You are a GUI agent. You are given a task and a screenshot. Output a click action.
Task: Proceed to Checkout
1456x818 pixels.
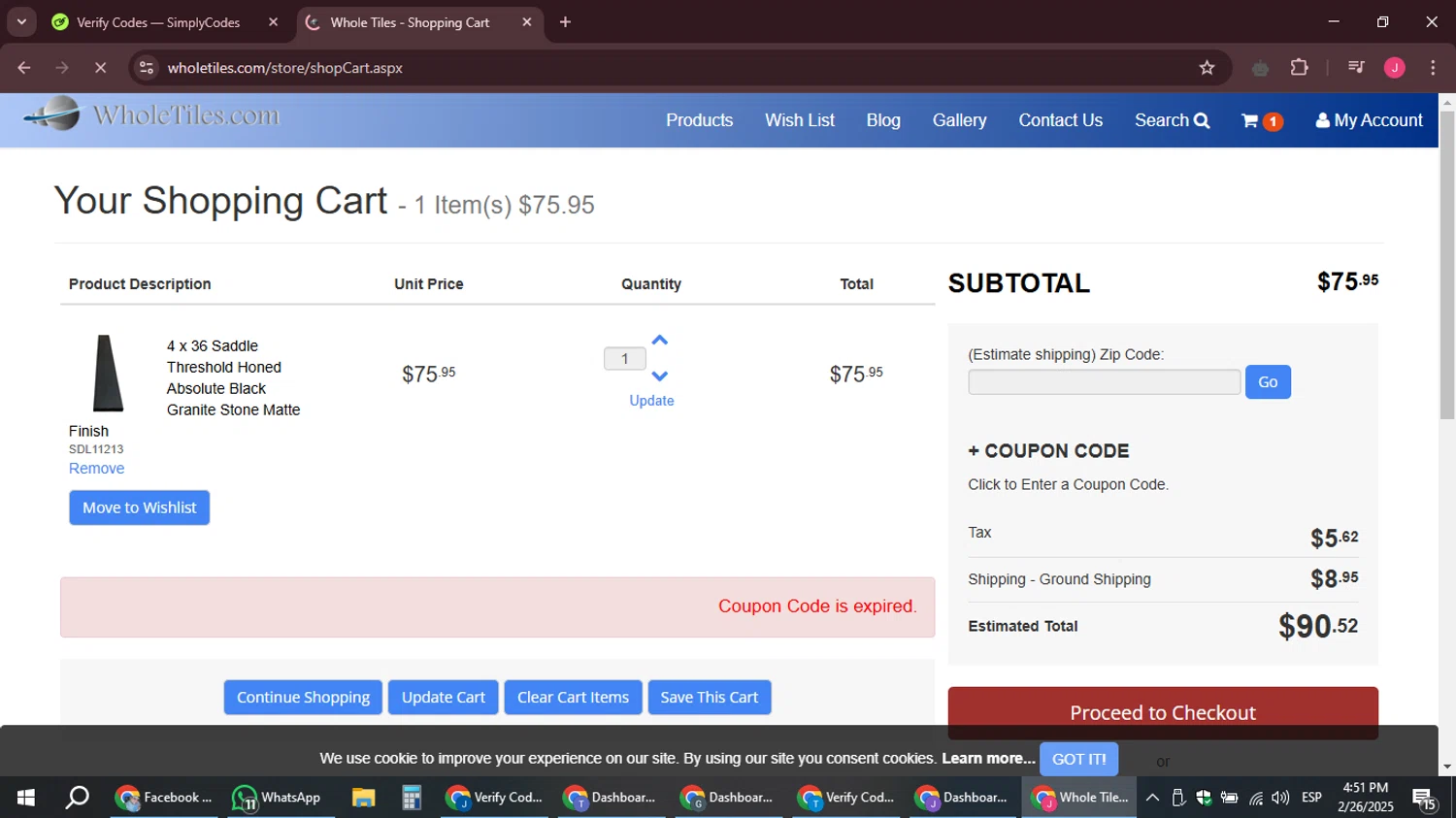click(1163, 712)
